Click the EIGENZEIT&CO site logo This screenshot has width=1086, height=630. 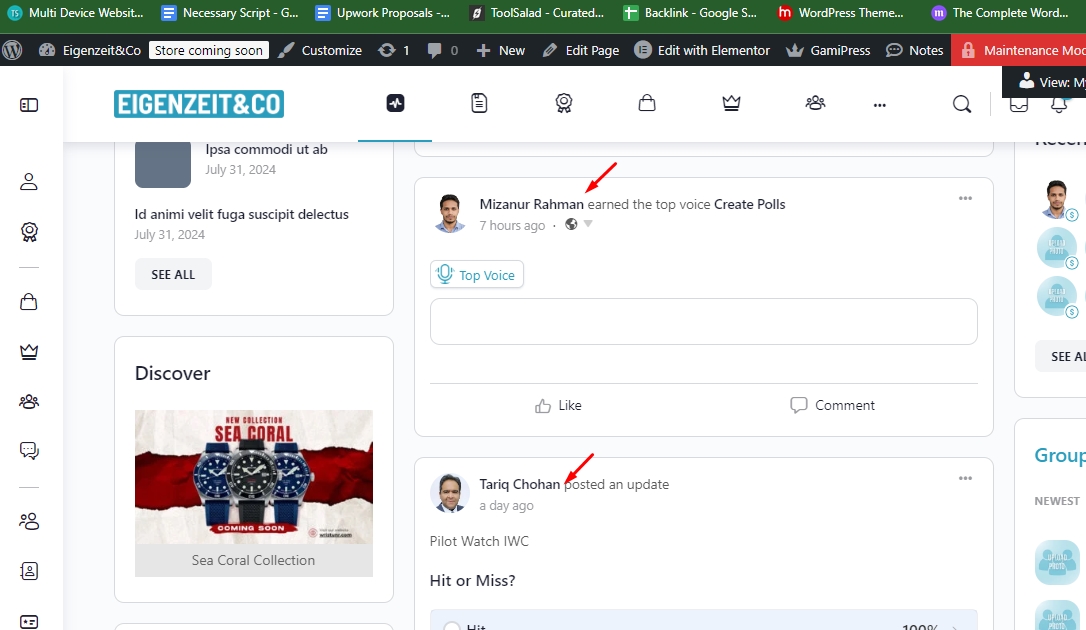199,104
